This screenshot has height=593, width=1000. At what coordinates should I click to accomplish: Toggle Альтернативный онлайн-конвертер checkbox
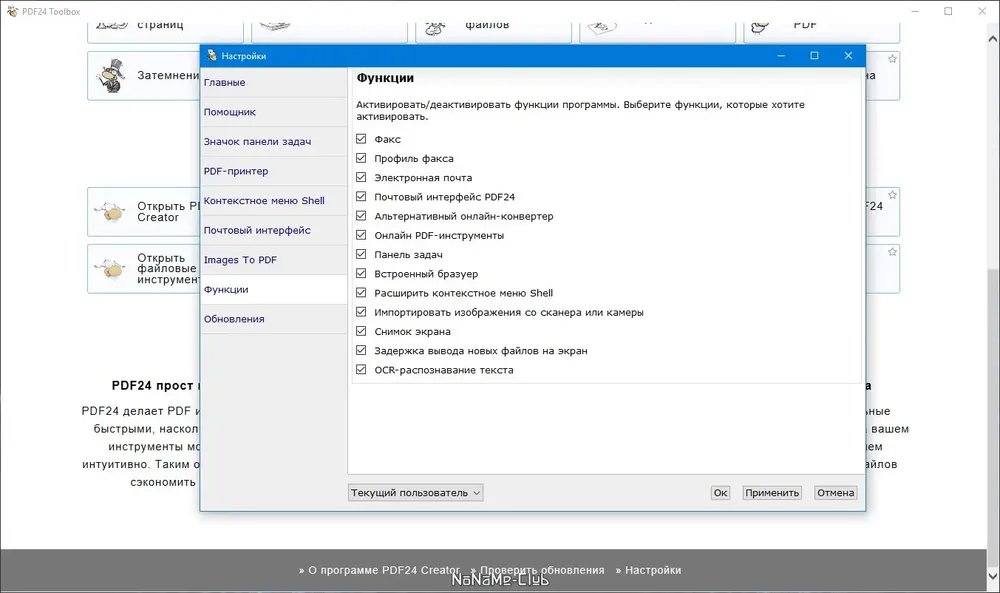(361, 216)
